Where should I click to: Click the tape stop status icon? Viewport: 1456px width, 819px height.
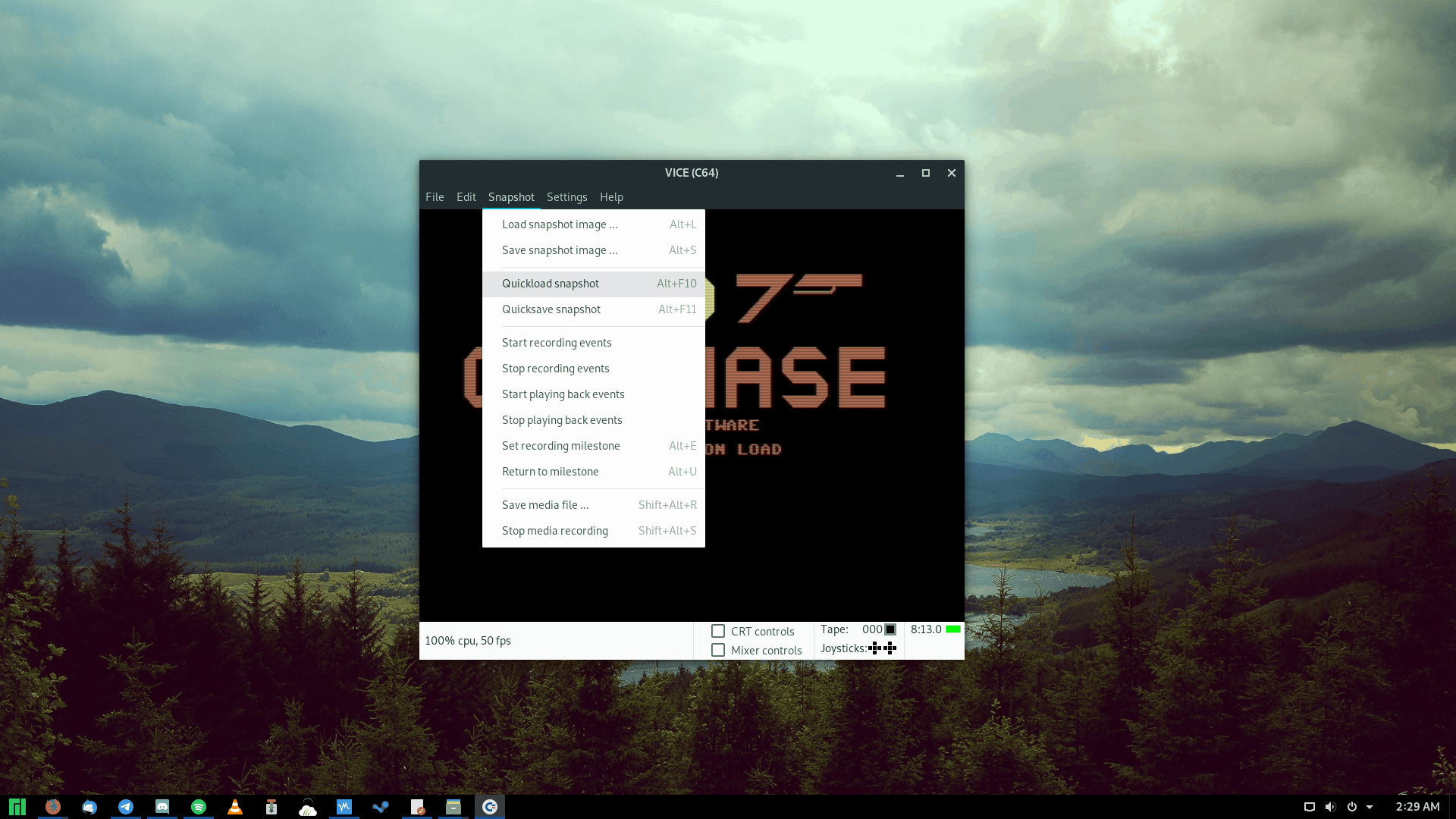[x=890, y=629]
